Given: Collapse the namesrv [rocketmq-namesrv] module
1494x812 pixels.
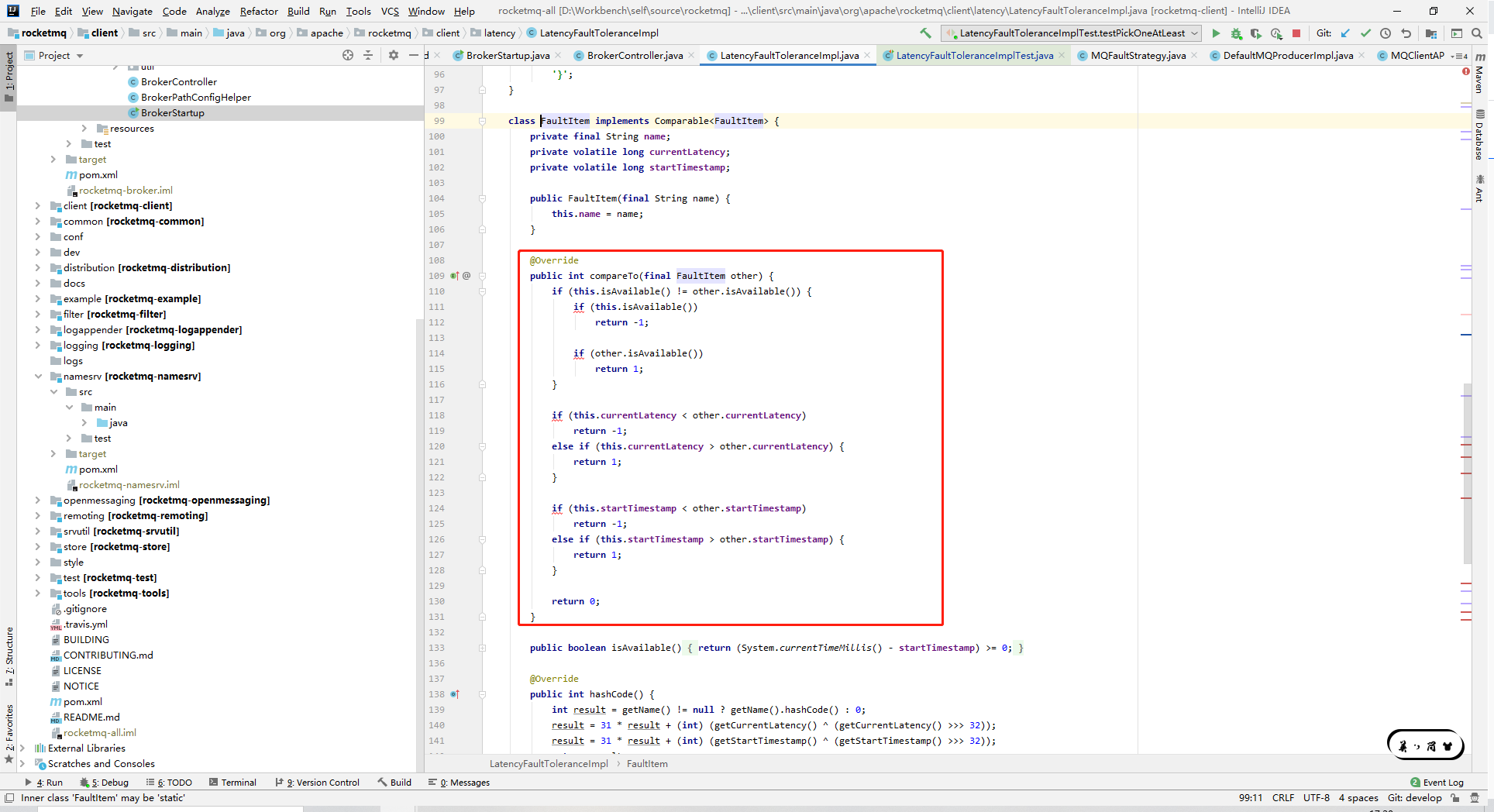Looking at the screenshot, I should point(37,377).
